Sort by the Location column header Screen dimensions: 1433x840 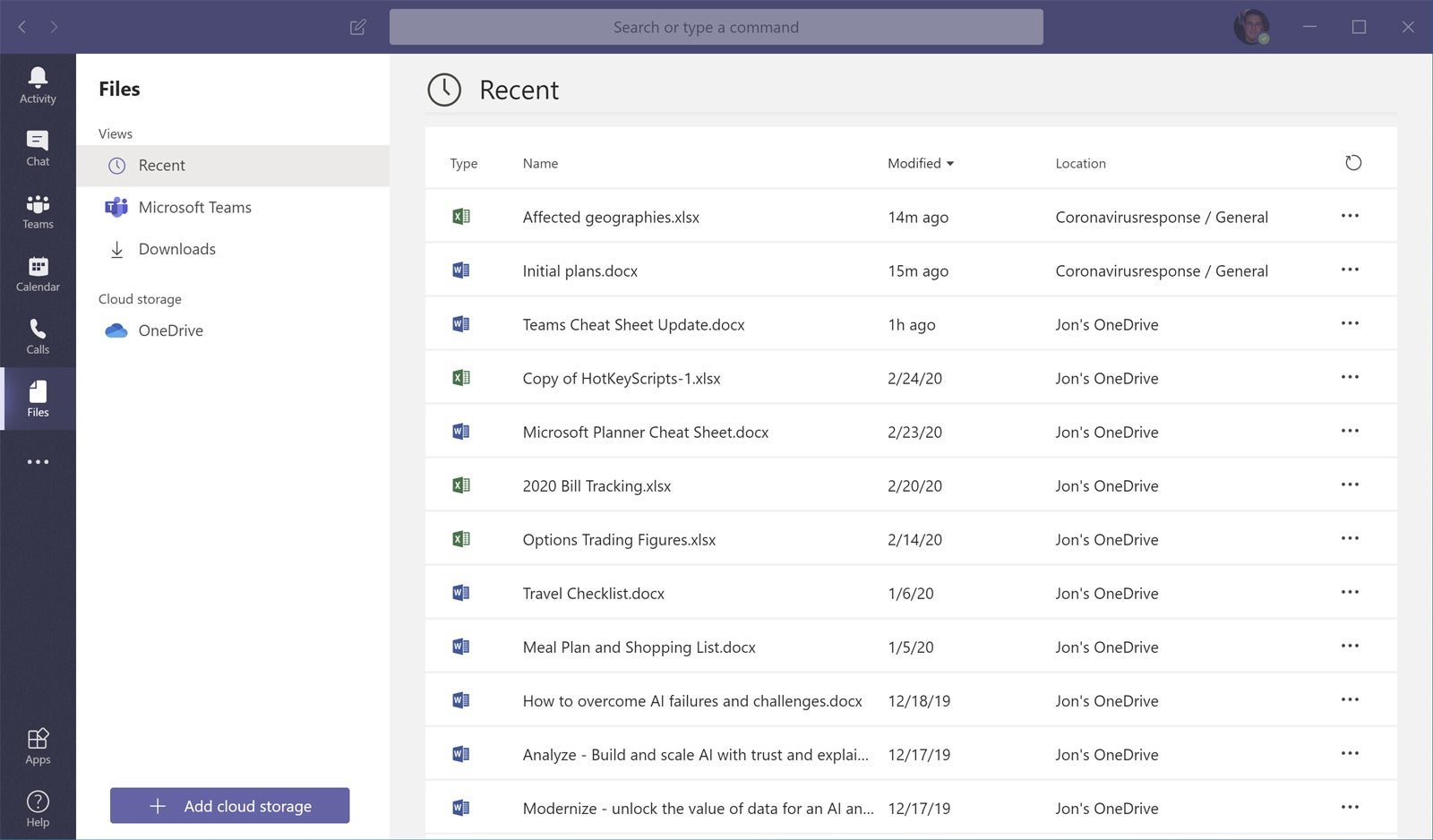pyautogui.click(x=1080, y=163)
